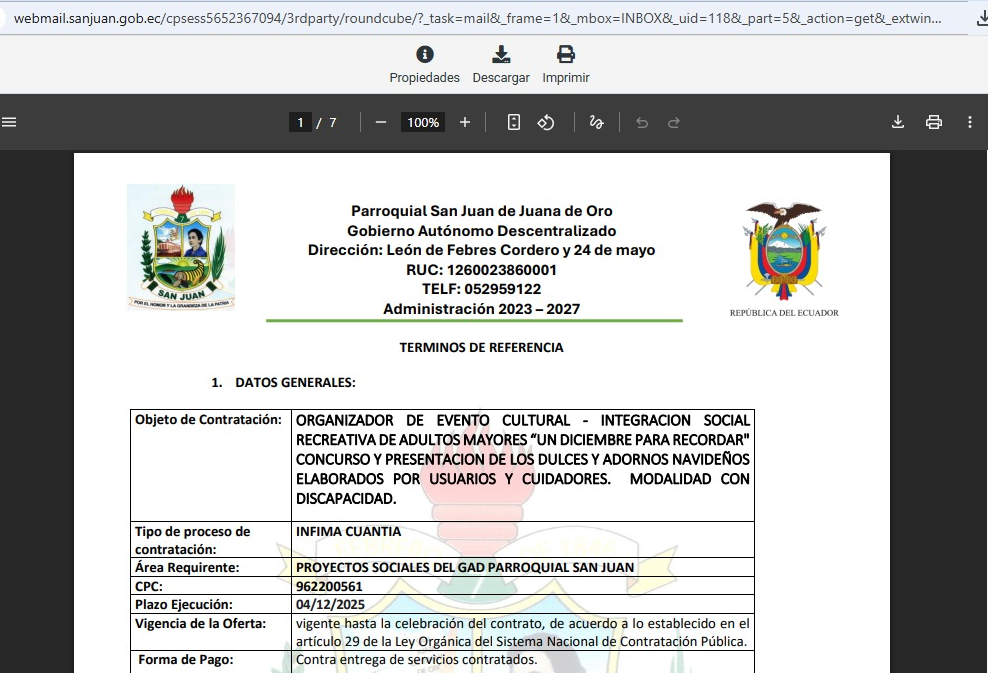This screenshot has width=988, height=673.
Task: Click the current page number field
Action: 300,122
